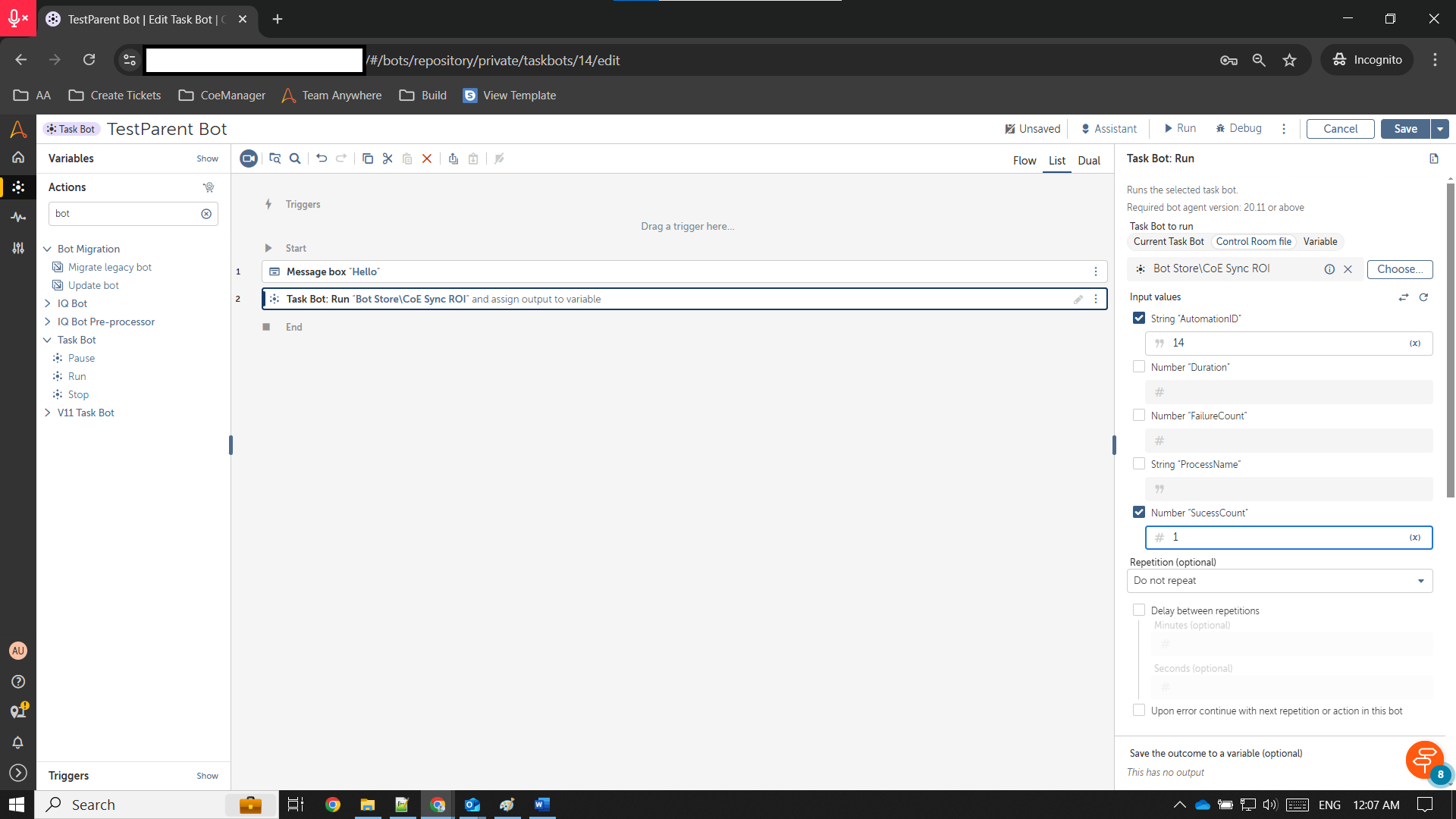Click the copy action icon
The width and height of the screenshot is (1456, 819).
click(368, 158)
